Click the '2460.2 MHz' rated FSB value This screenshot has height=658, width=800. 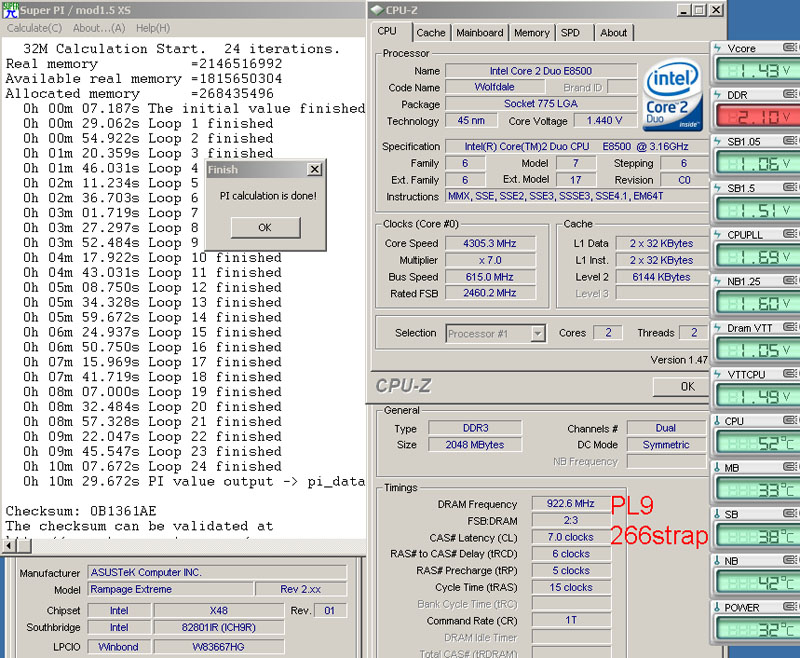coord(490,293)
